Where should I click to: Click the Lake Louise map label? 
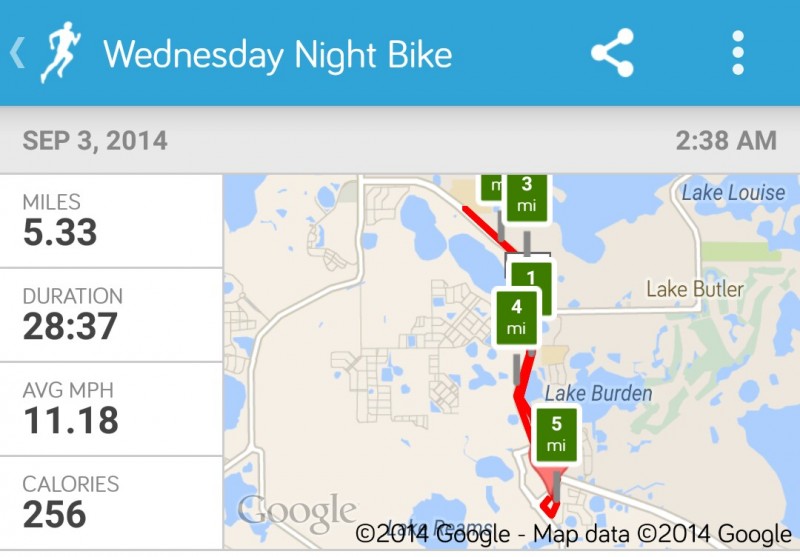pyautogui.click(x=733, y=192)
